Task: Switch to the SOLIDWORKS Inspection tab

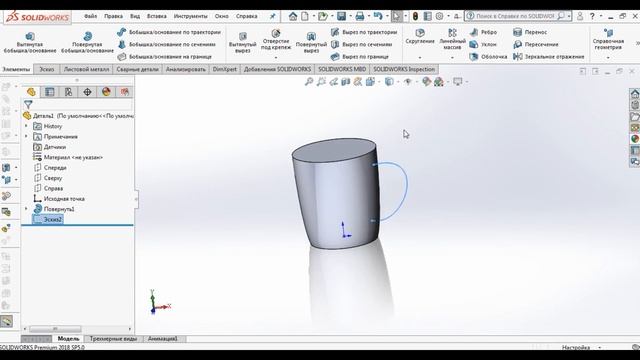Action: 404,69
